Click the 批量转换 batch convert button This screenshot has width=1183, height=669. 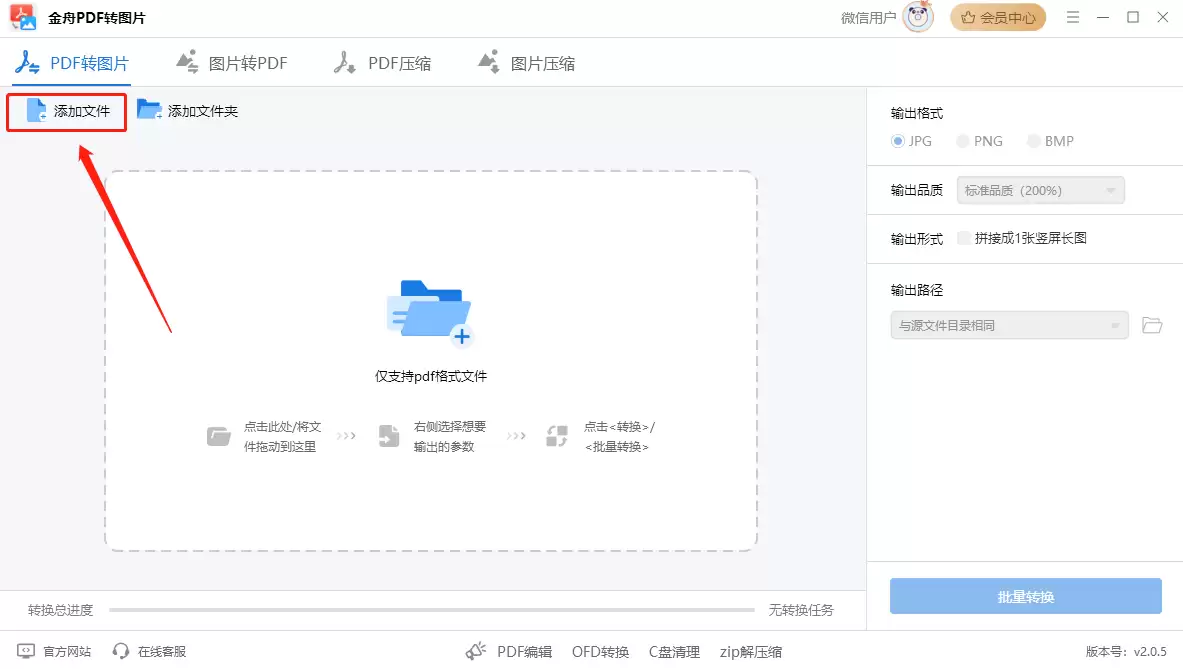point(1025,596)
